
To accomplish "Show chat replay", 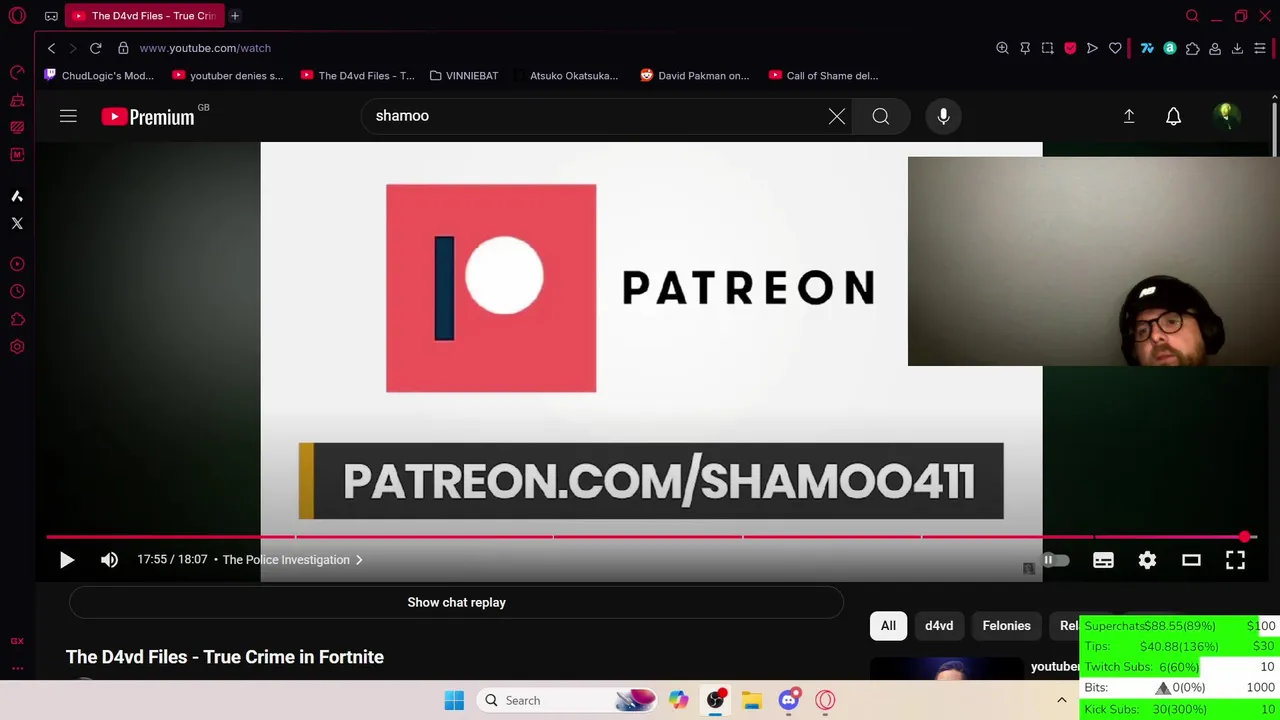I will [x=457, y=603].
